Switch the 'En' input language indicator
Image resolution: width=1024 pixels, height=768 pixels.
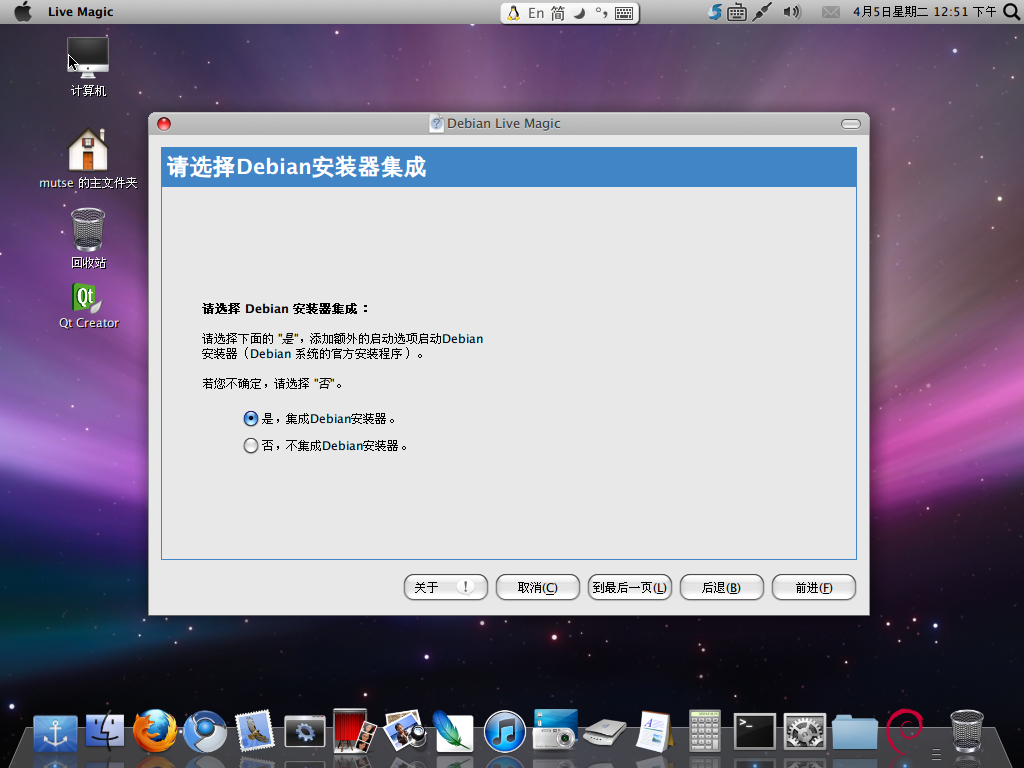click(536, 12)
